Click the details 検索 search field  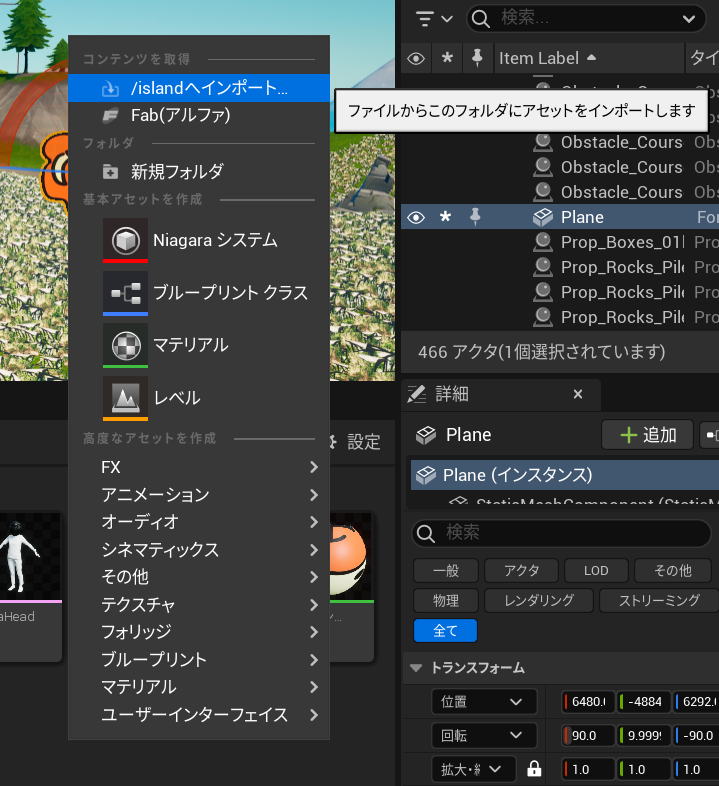pyautogui.click(x=562, y=533)
